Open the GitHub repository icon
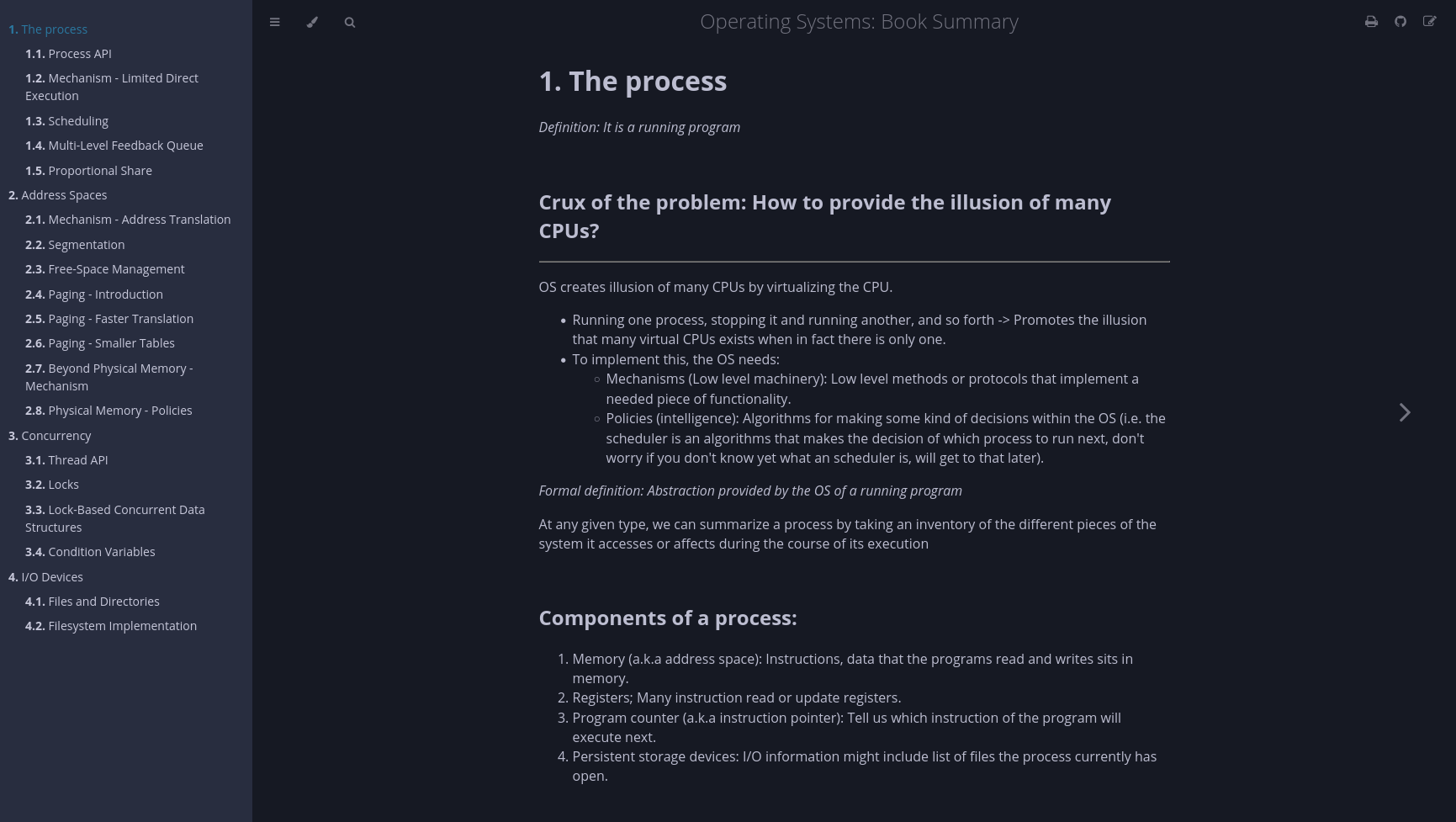 click(x=1400, y=21)
